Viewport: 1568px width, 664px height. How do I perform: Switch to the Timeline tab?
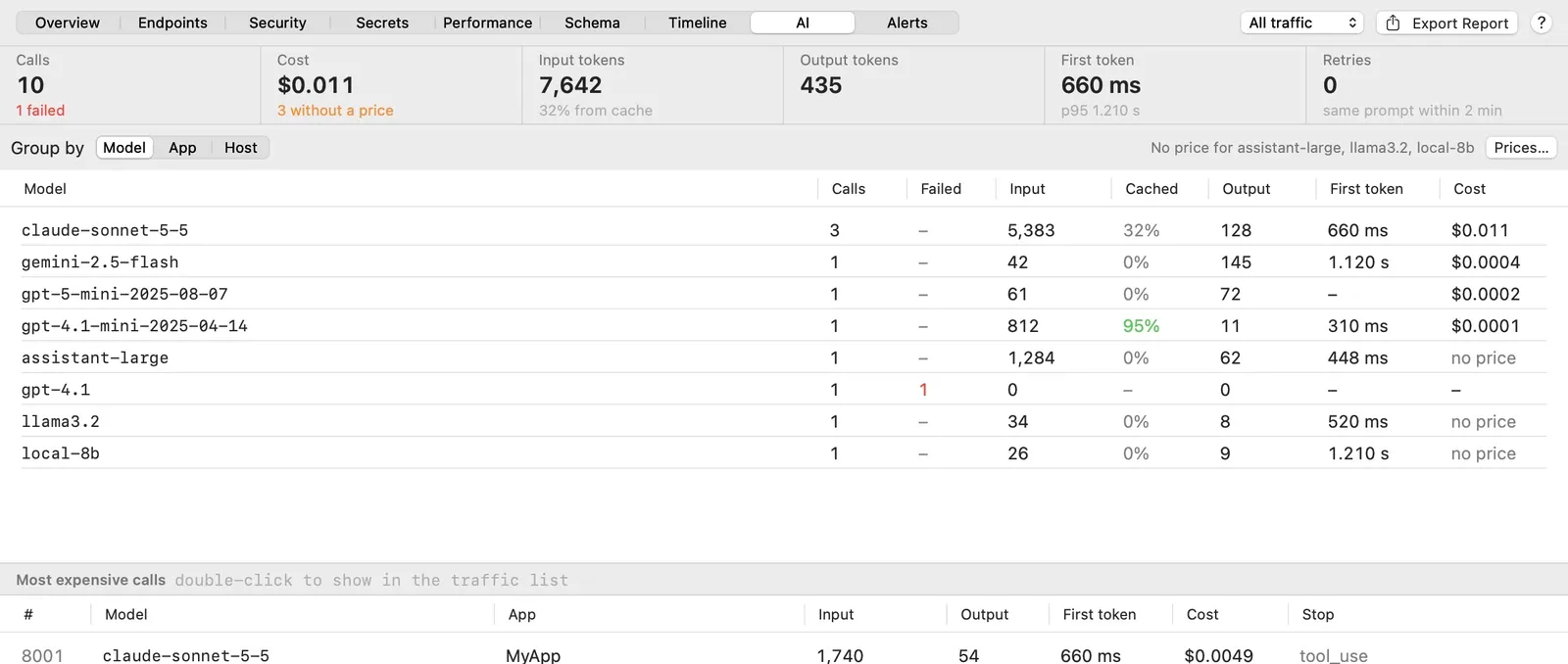[x=698, y=23]
